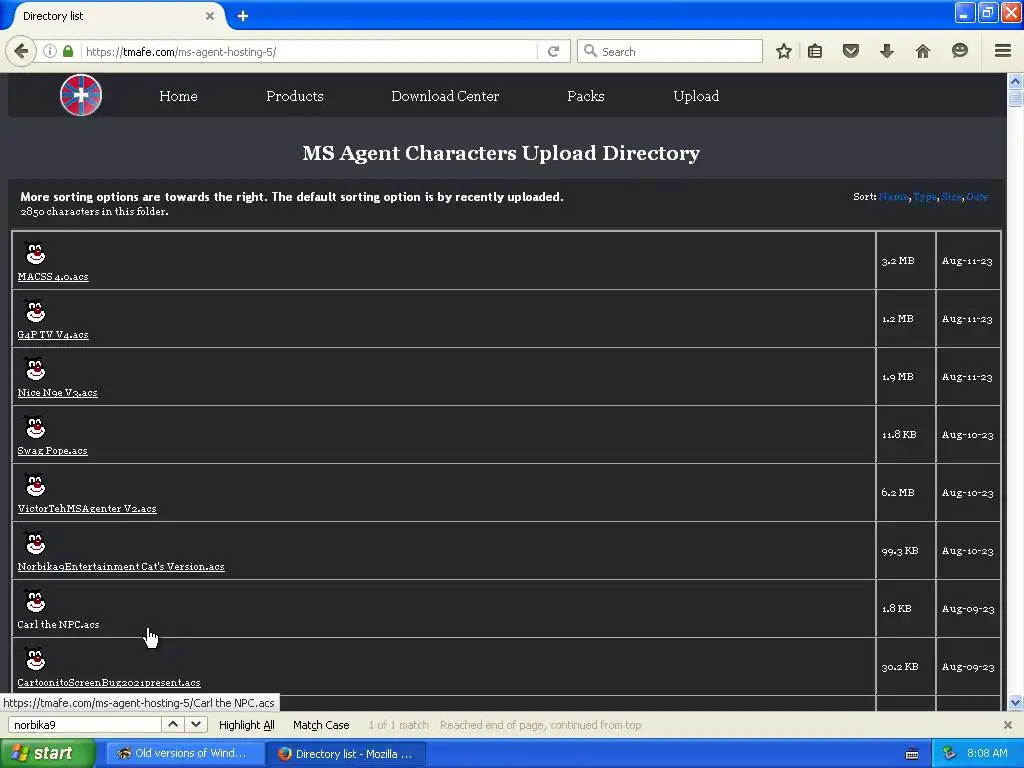Toggle Highlight All in find bar
This screenshot has height=768, width=1024.
tap(246, 725)
